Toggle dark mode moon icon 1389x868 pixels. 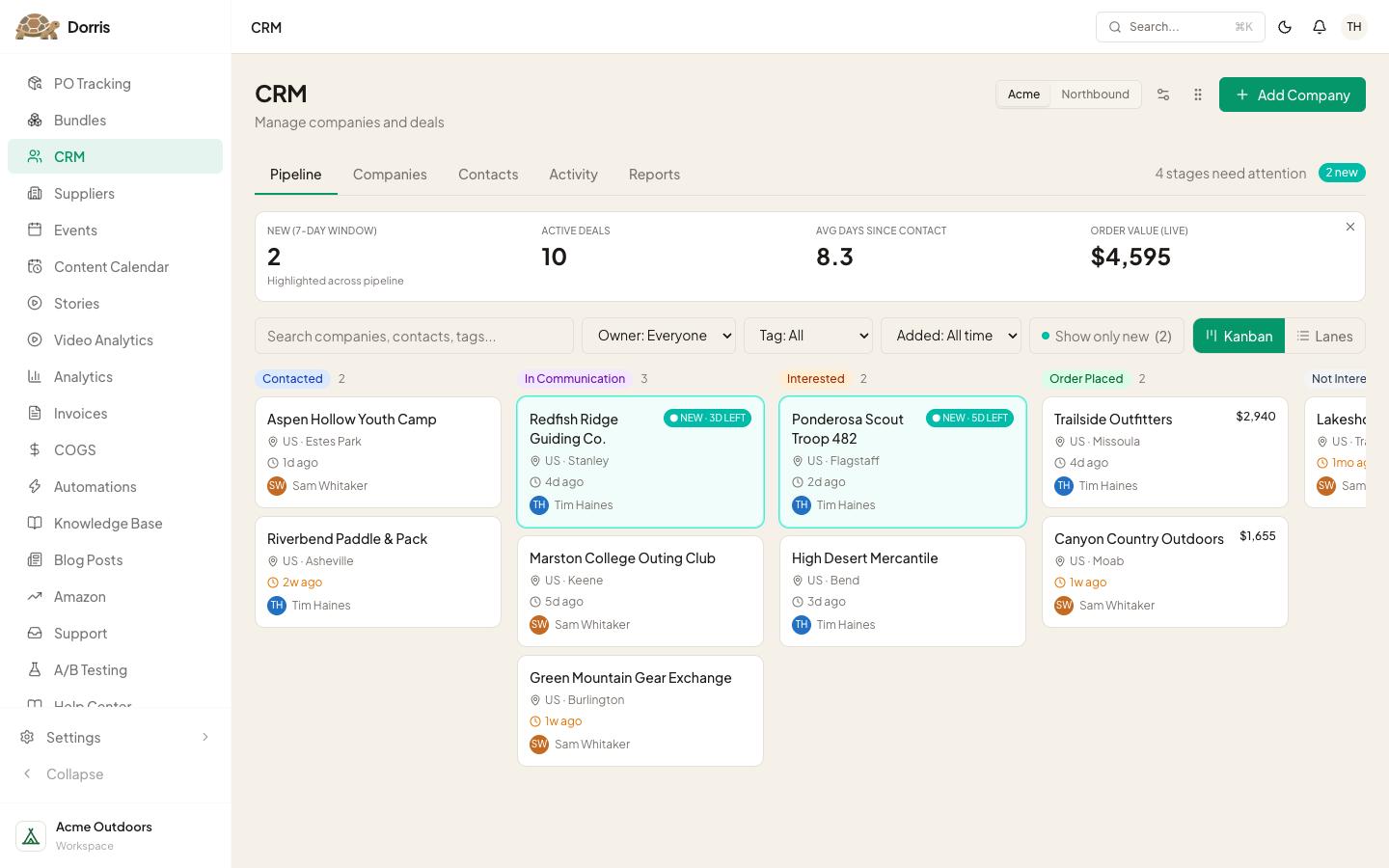click(x=1285, y=27)
